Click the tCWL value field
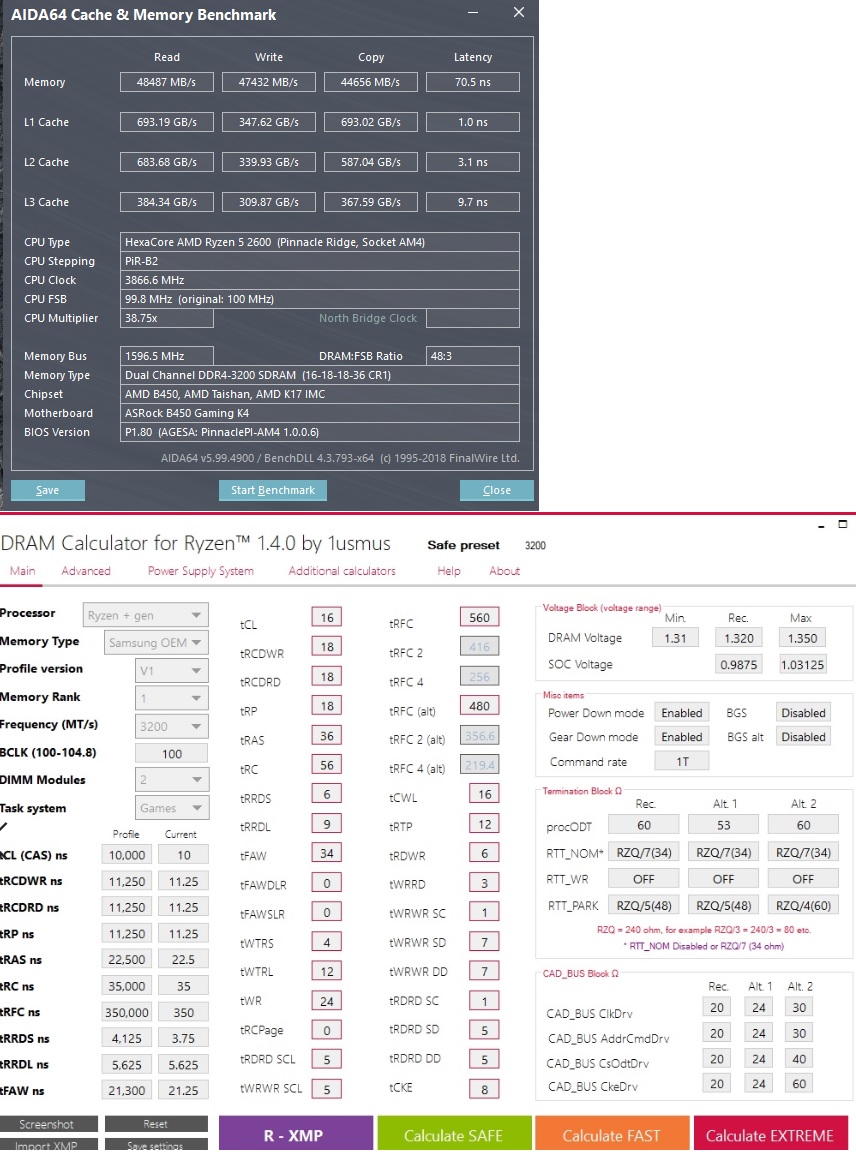Screen dimensions: 856x1154 point(484,794)
